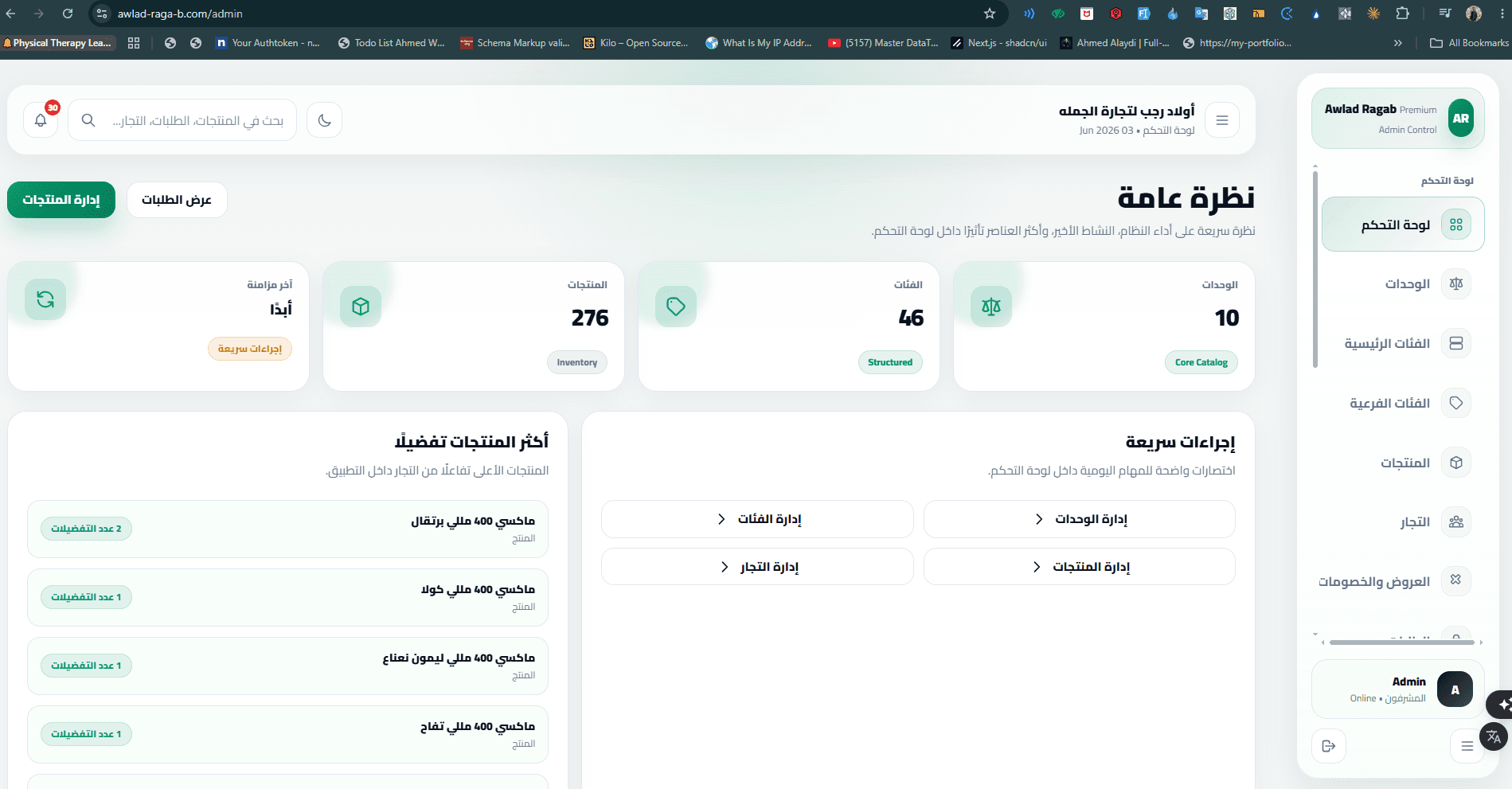1512x789 pixels.
Task: Select ماكسي 400 مللي تفاح product
Action: 287,735
